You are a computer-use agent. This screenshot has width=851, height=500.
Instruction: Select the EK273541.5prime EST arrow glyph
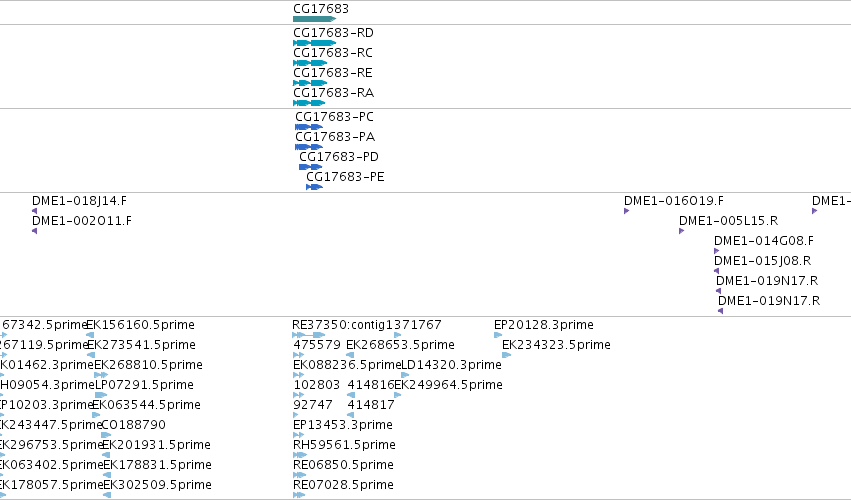coord(91,355)
